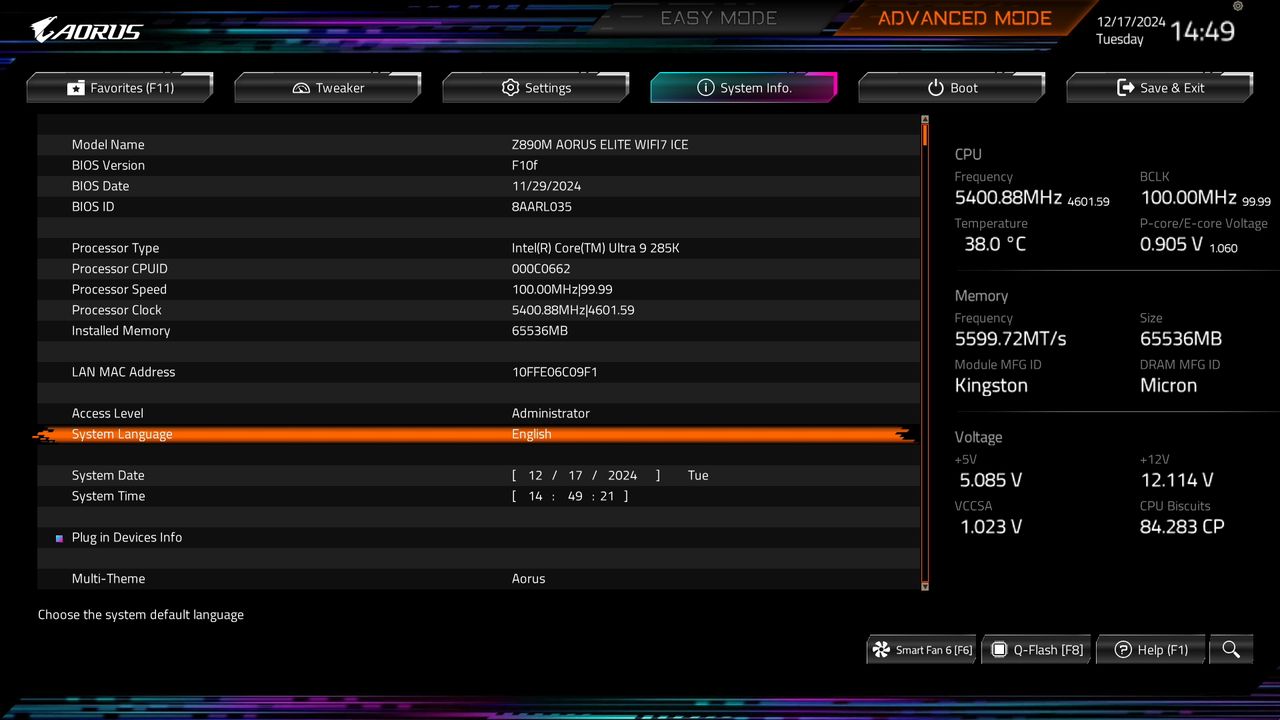Click the CPU Biscuits 84.283 CP reading

tap(1182, 527)
